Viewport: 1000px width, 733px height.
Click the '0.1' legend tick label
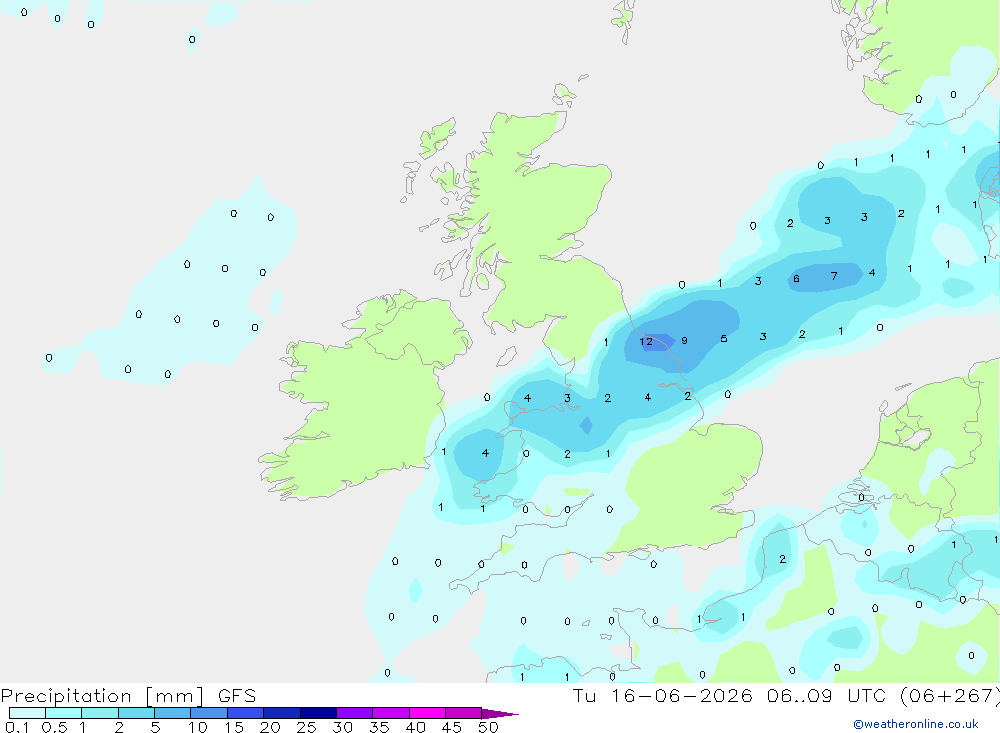pyautogui.click(x=17, y=727)
